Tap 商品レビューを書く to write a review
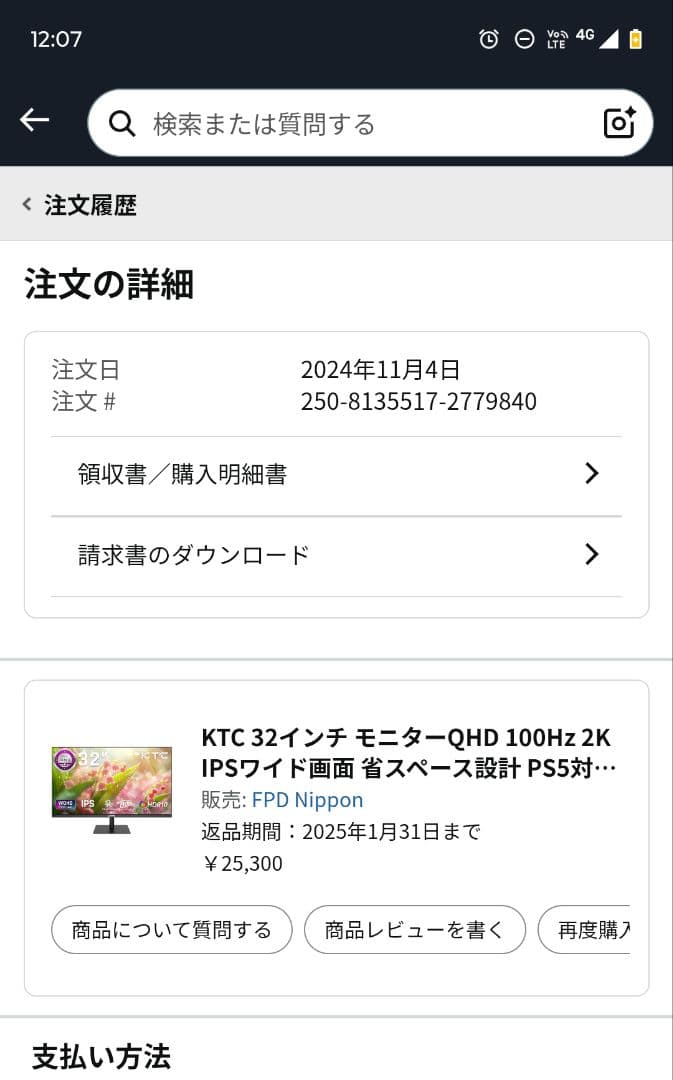This screenshot has height=1080, width=673. tap(415, 929)
